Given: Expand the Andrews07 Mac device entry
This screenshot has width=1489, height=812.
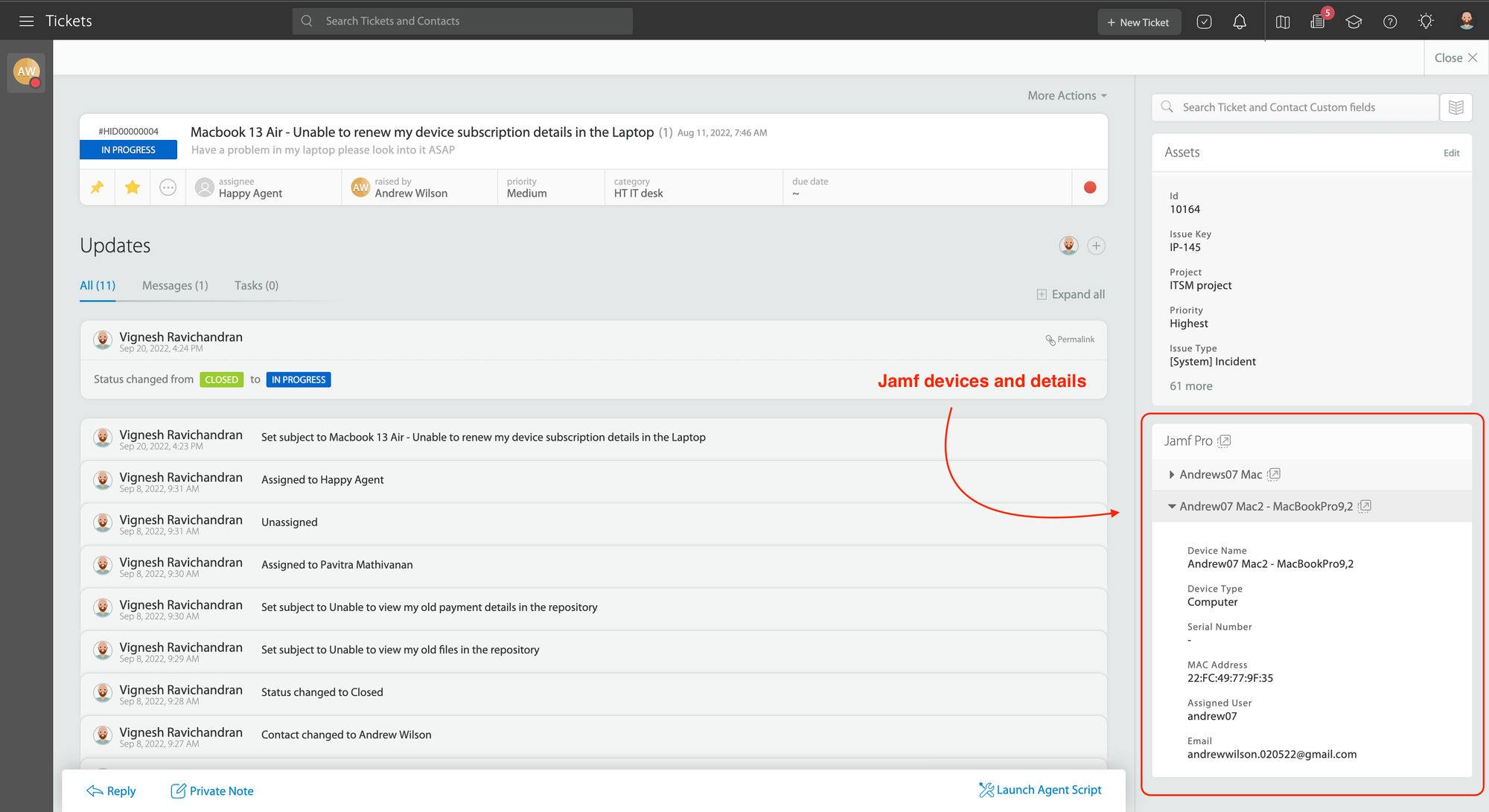Looking at the screenshot, I should [1172, 474].
